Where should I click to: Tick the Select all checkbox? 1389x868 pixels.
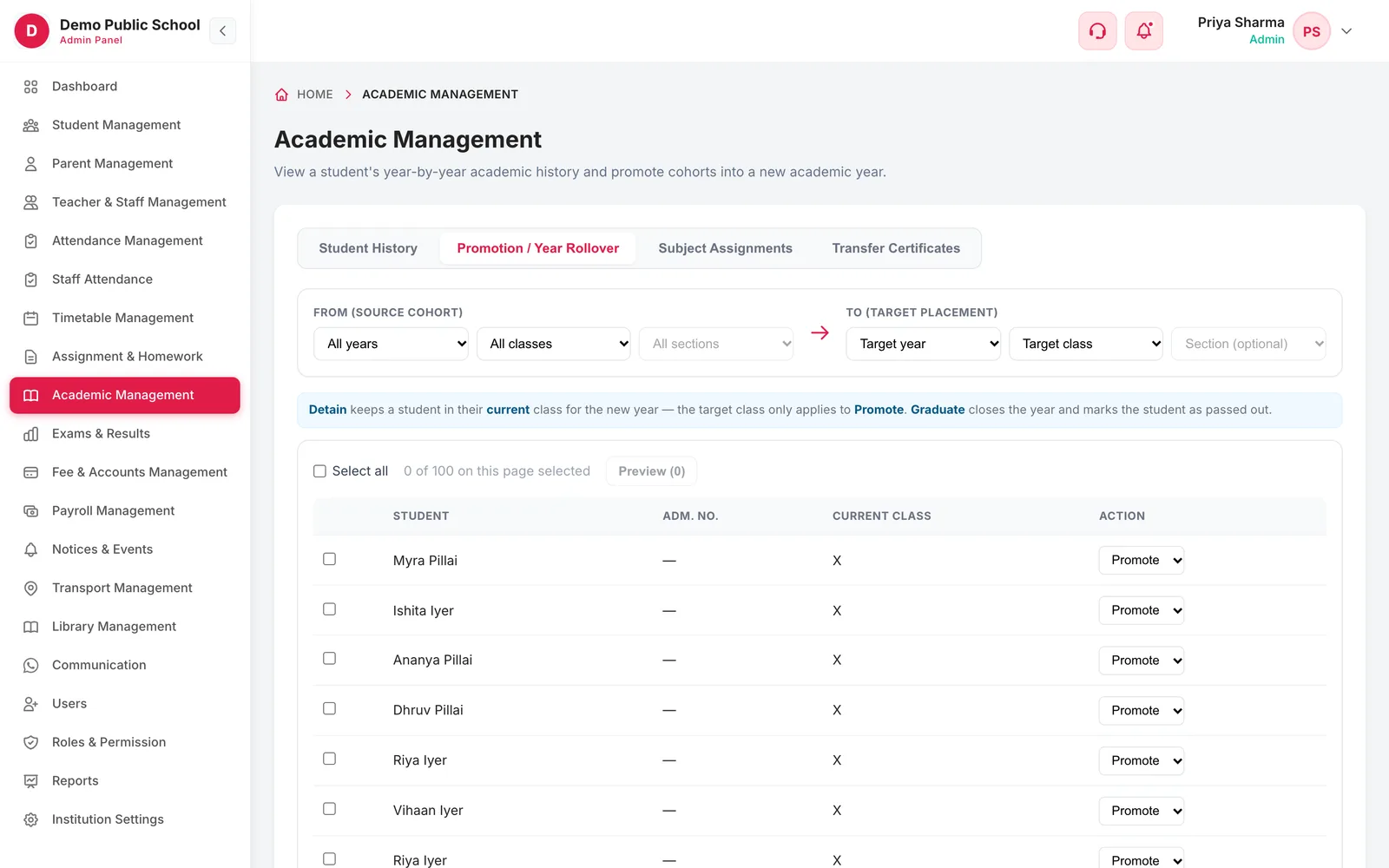[319, 471]
